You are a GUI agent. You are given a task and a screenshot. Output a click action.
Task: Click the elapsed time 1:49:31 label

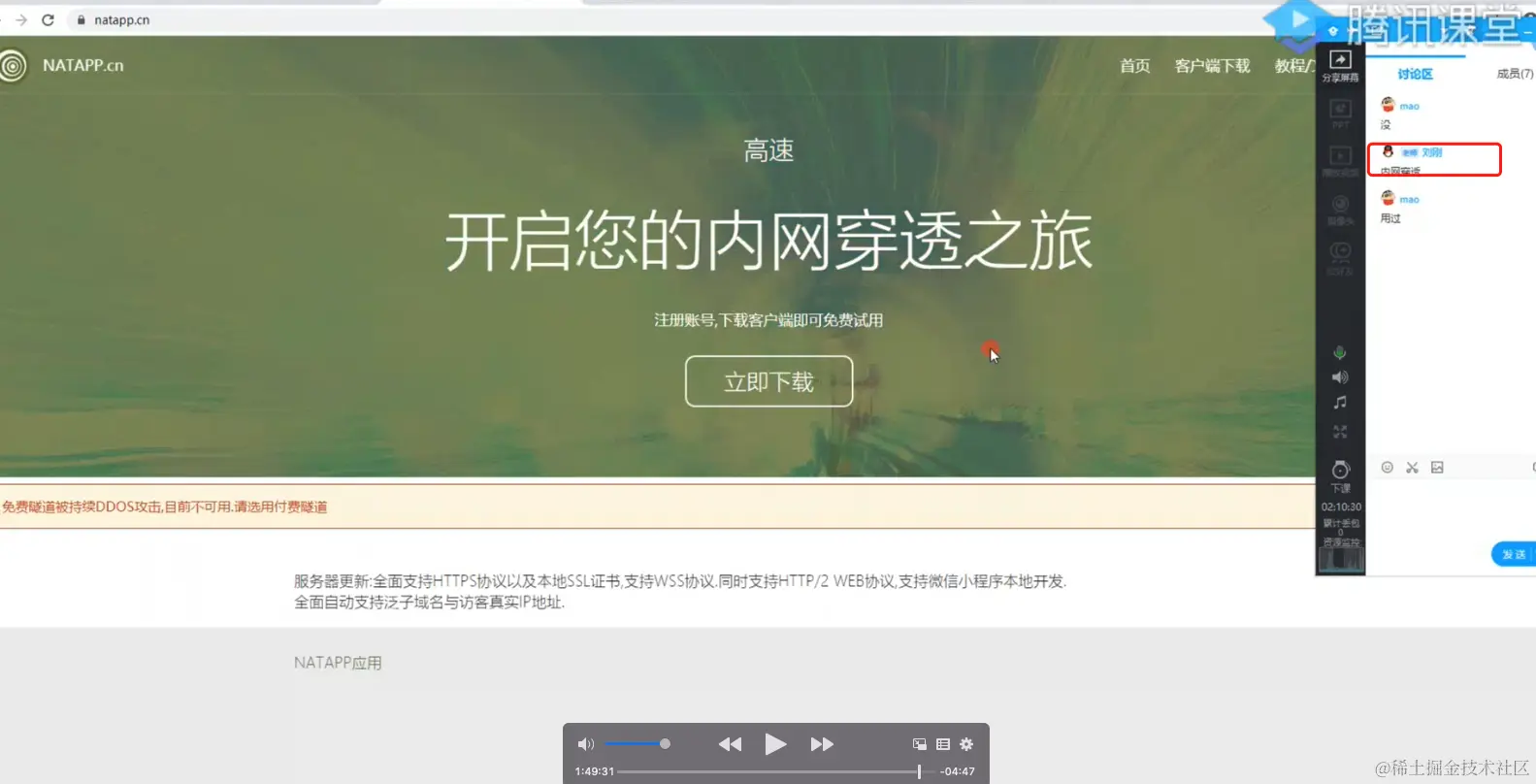pyautogui.click(x=594, y=771)
